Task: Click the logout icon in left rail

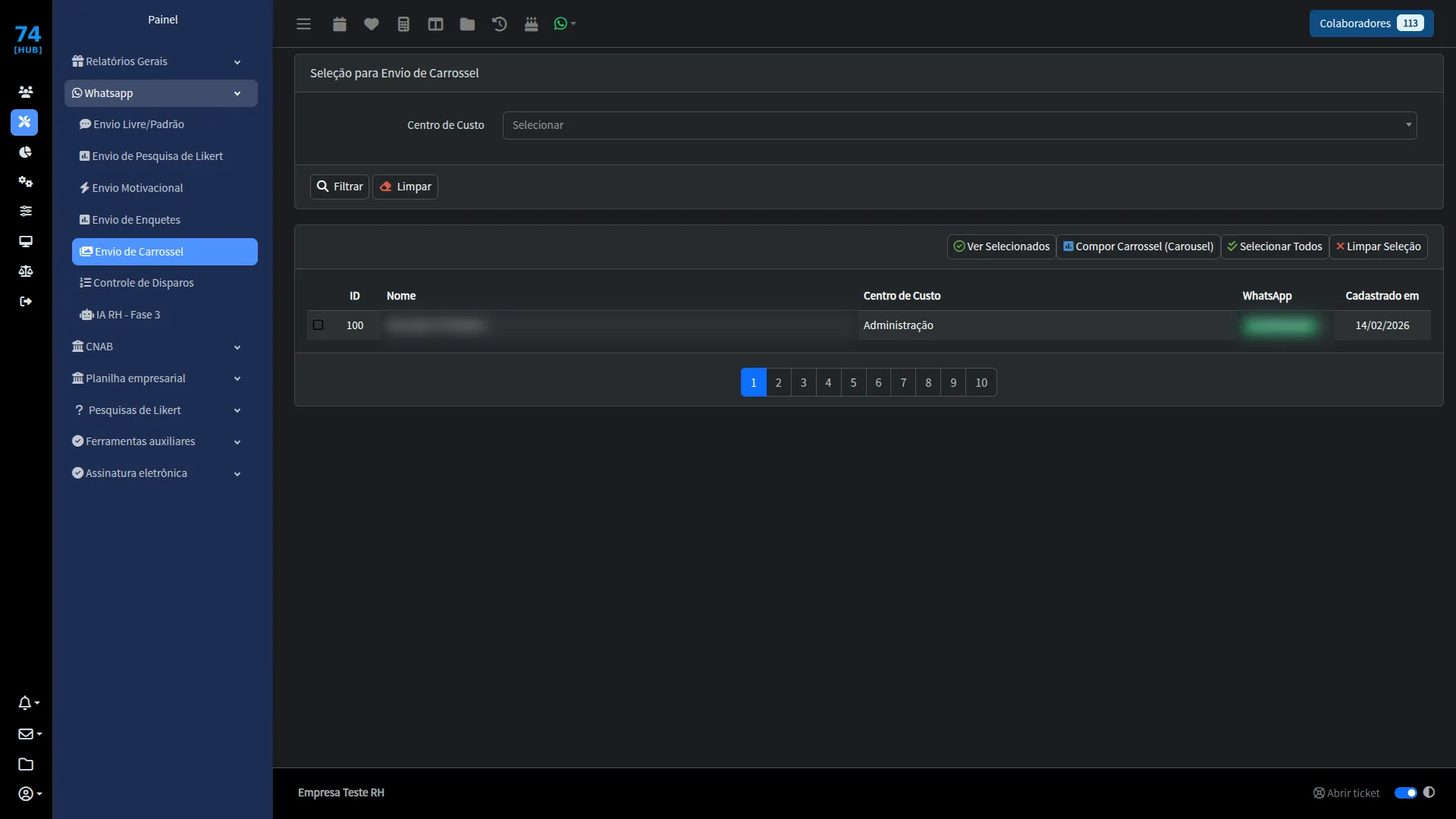Action: tap(26, 302)
